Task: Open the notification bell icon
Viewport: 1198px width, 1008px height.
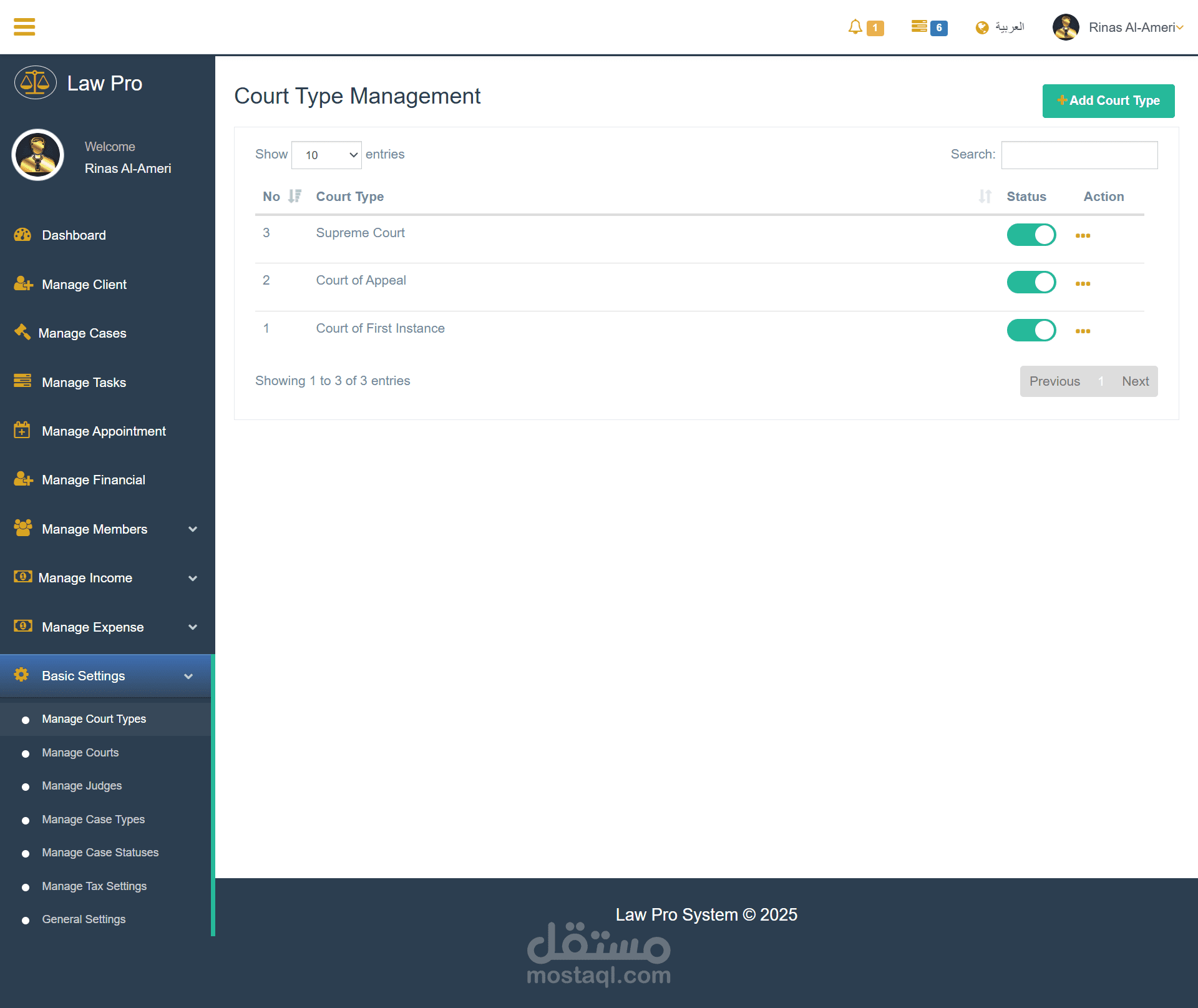Action: tap(855, 27)
